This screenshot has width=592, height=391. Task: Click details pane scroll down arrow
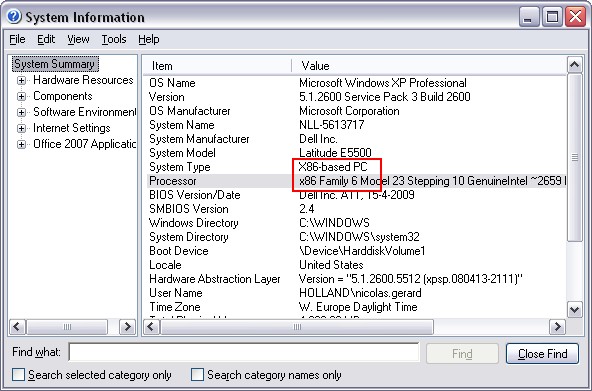point(575,310)
